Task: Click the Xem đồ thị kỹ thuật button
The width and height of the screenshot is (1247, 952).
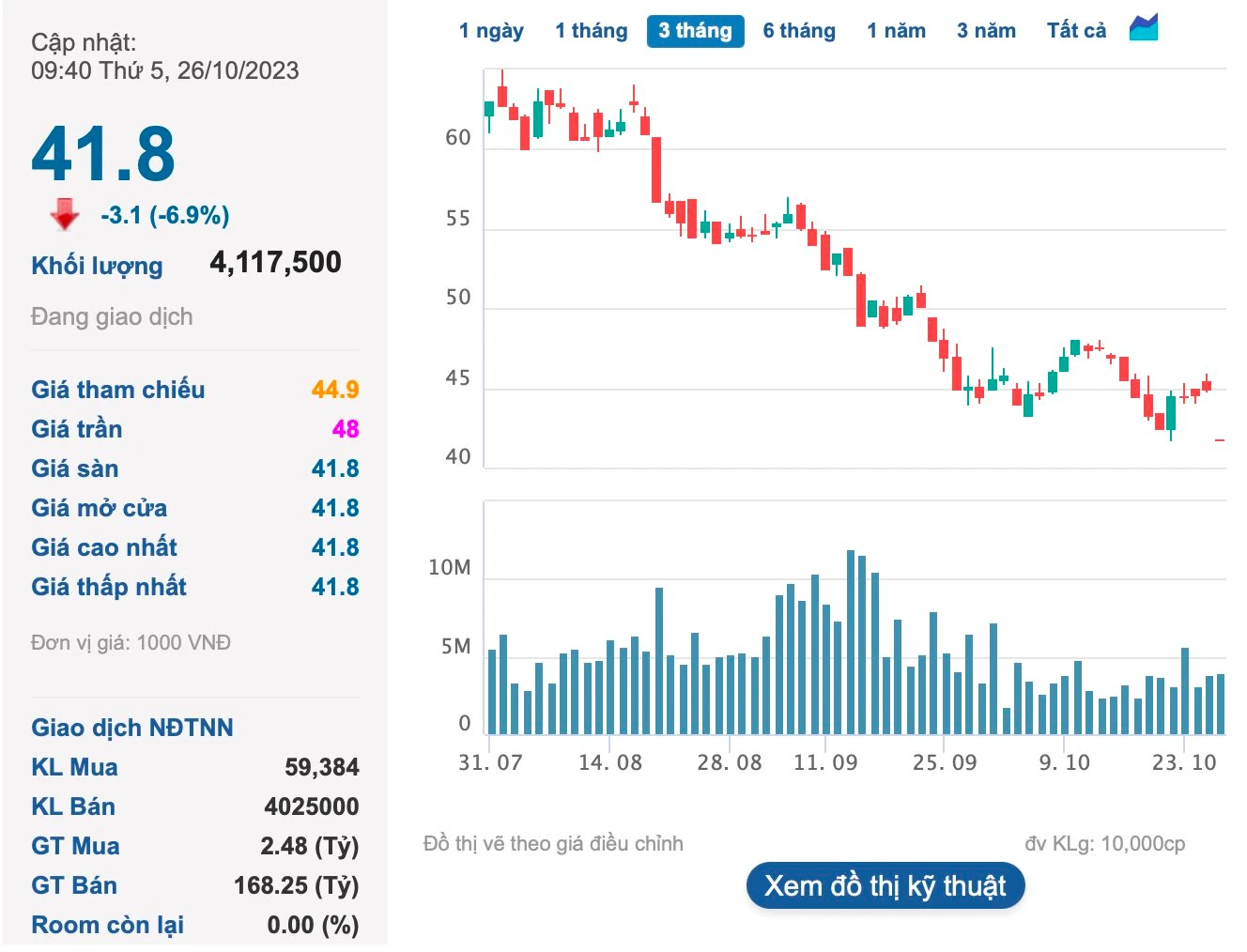Action: pyautogui.click(x=885, y=885)
